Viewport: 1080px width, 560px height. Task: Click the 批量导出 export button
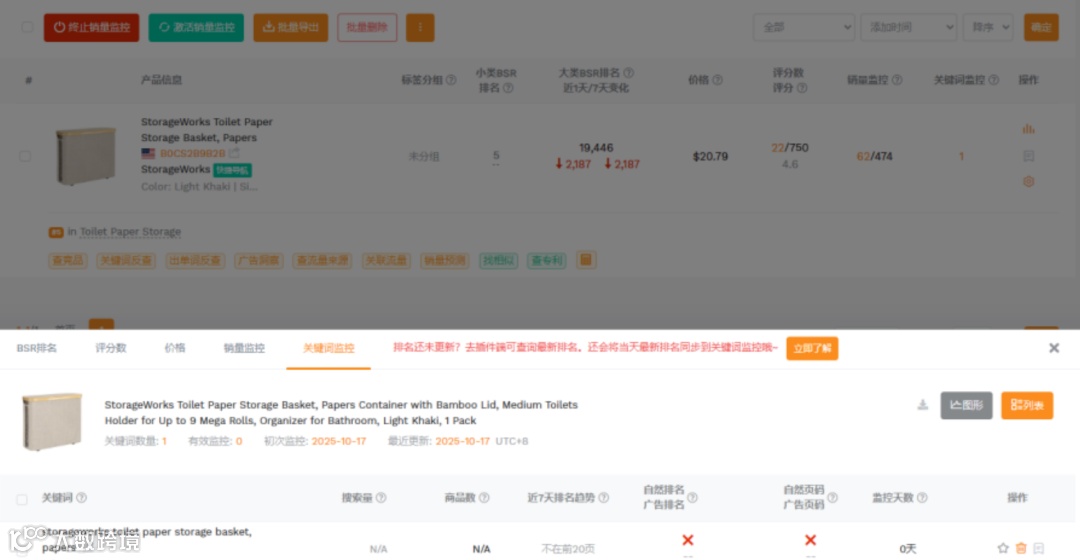click(x=291, y=28)
